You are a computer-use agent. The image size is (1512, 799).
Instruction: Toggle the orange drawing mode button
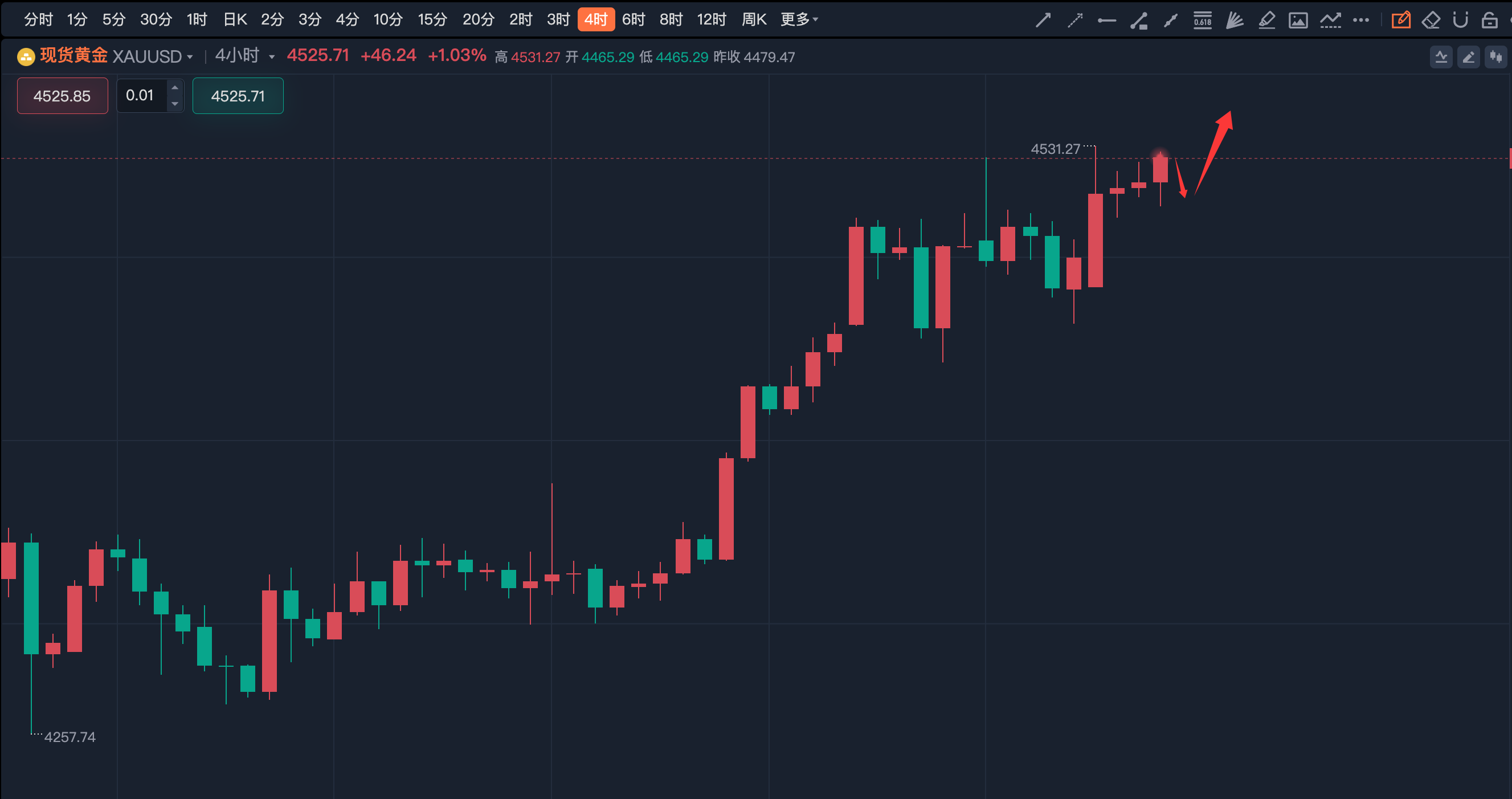1400,21
